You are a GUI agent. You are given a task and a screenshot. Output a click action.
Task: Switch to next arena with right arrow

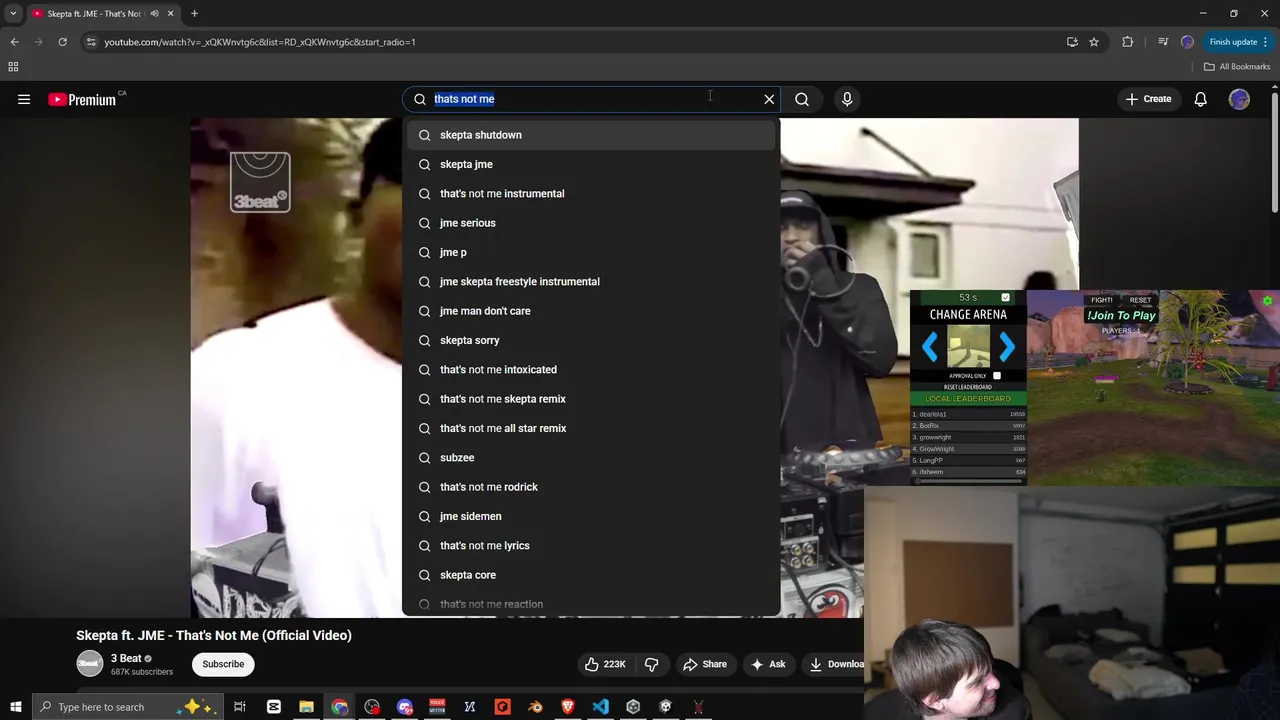[x=1007, y=348]
